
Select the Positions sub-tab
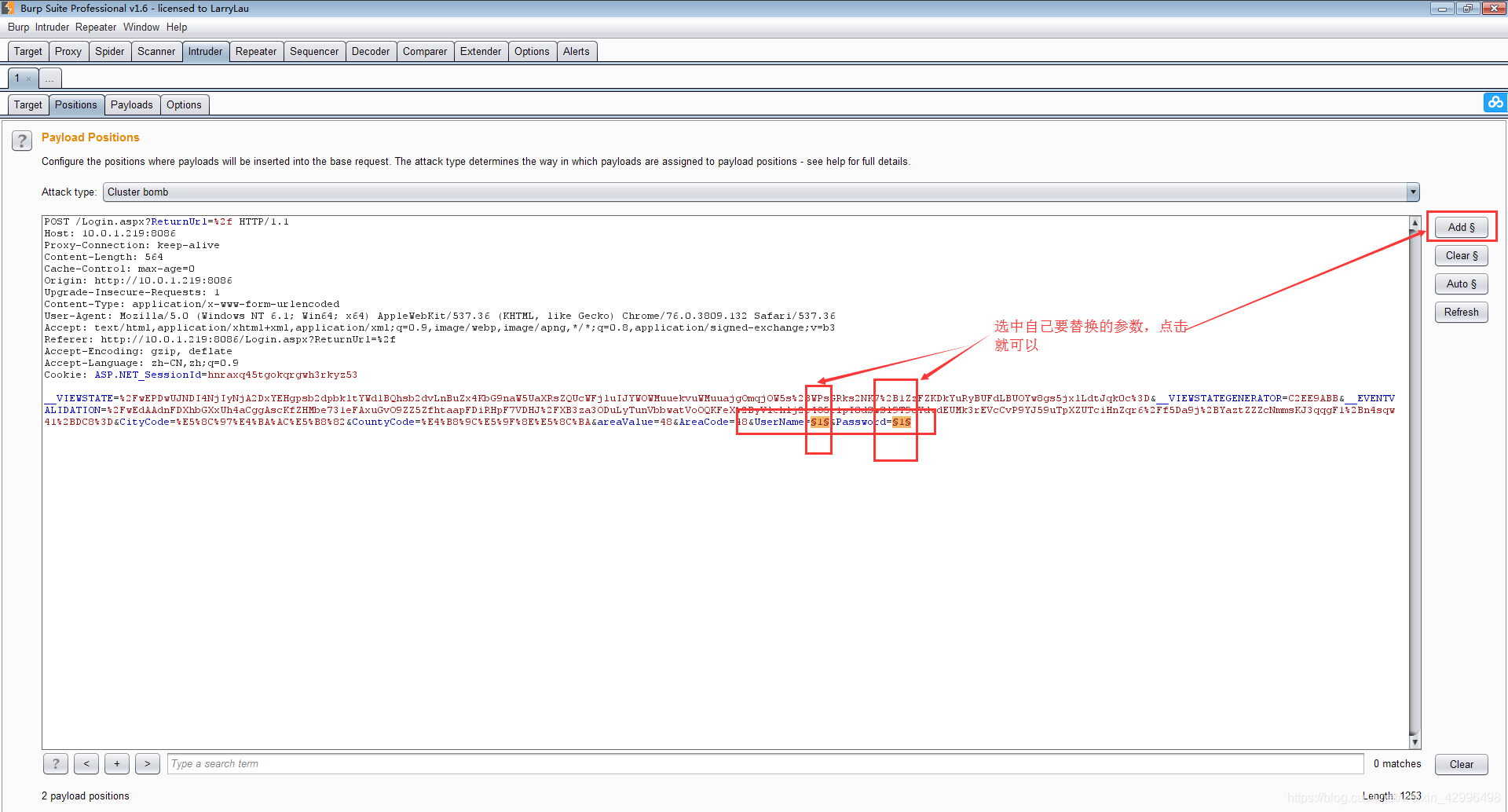(x=76, y=104)
